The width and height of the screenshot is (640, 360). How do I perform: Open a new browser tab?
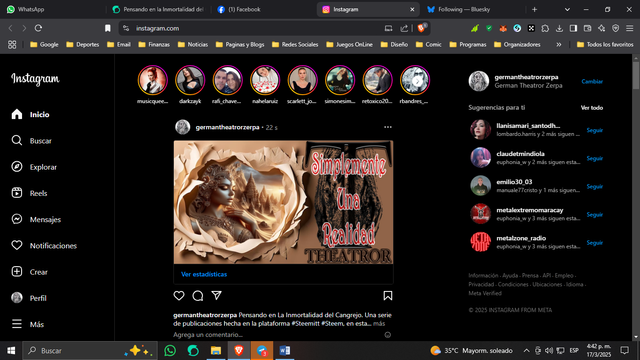click(x=534, y=9)
